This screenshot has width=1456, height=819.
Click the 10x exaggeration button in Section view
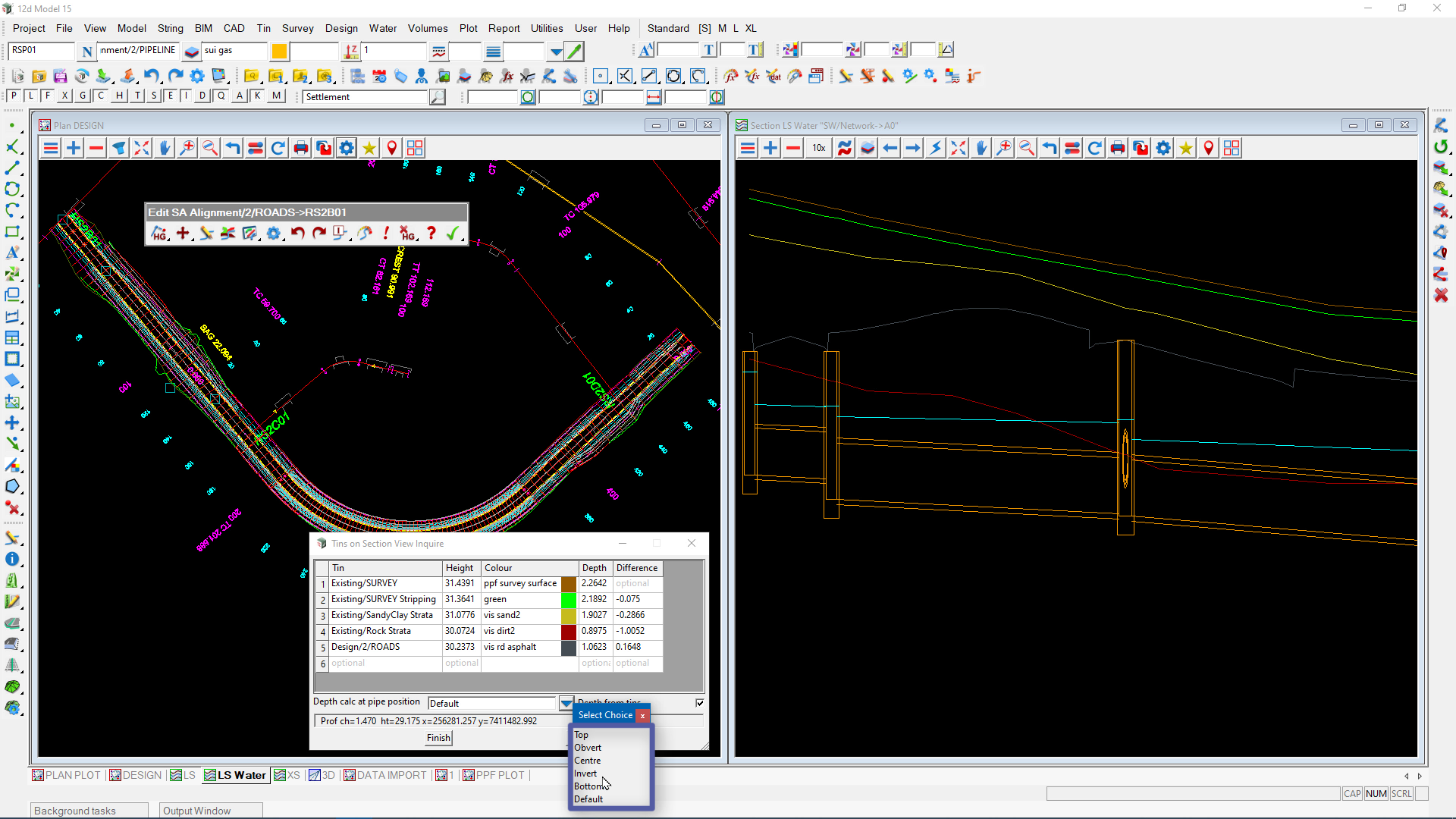point(819,148)
